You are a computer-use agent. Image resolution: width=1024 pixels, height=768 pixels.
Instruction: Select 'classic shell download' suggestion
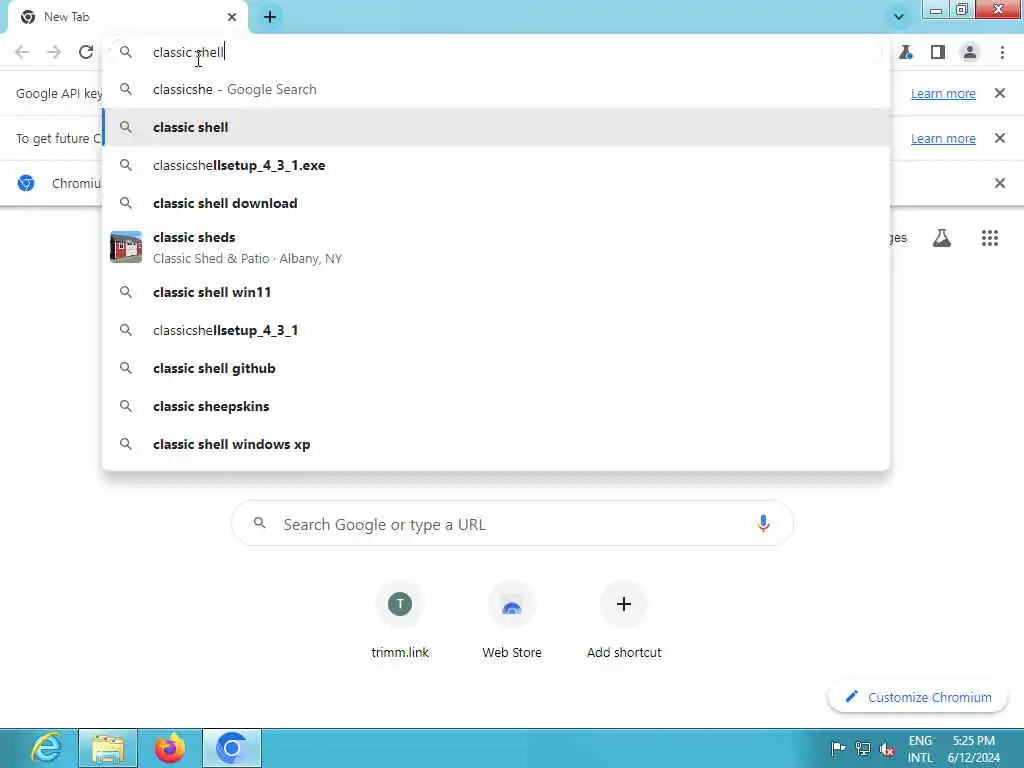[496, 203]
